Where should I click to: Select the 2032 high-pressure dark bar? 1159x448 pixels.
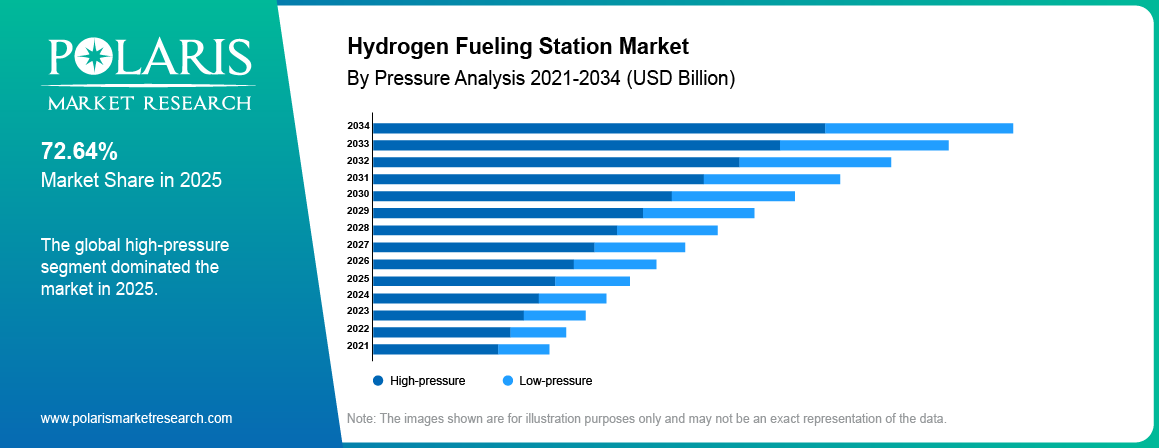557,162
